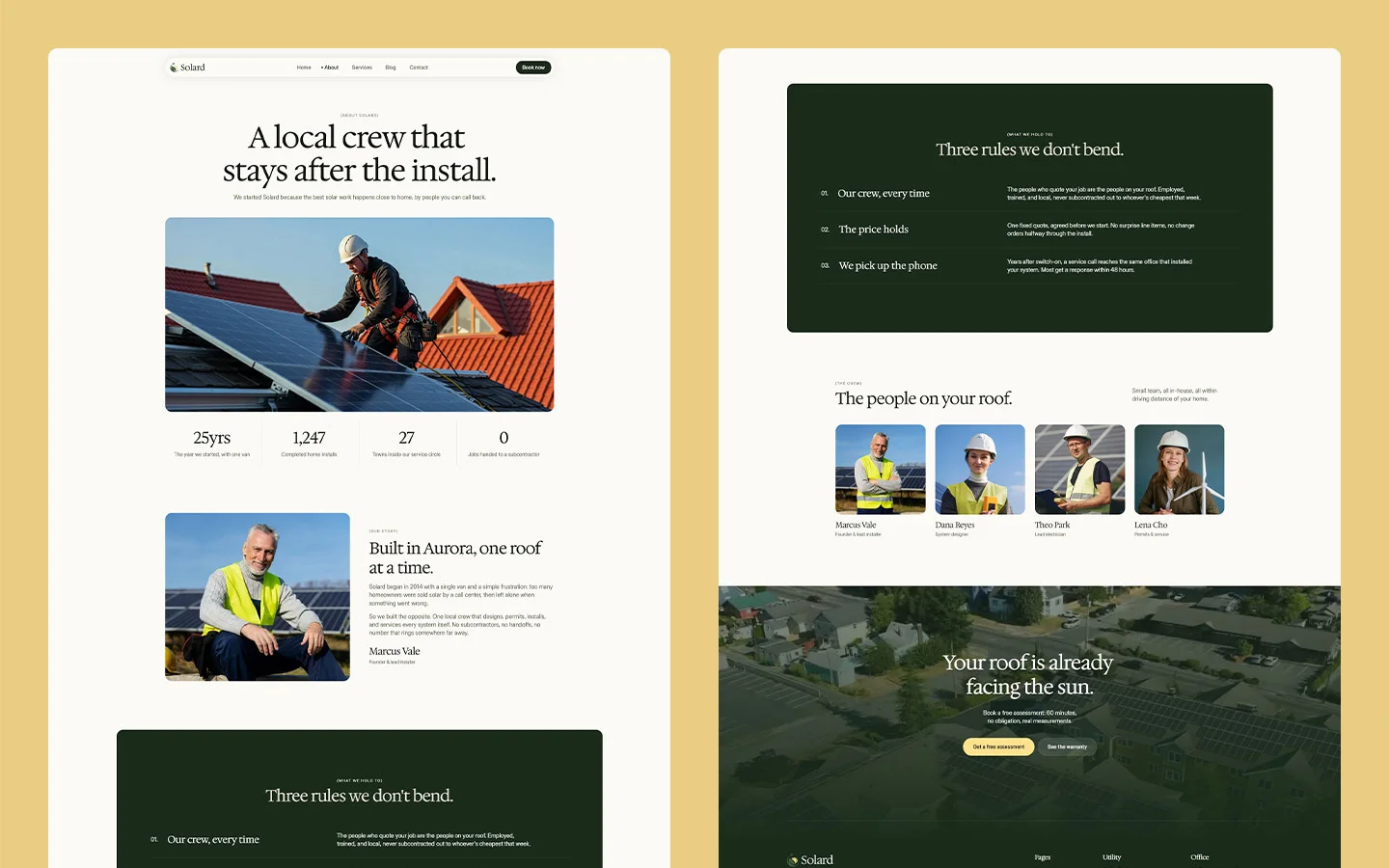Click the Book now button

533,68
